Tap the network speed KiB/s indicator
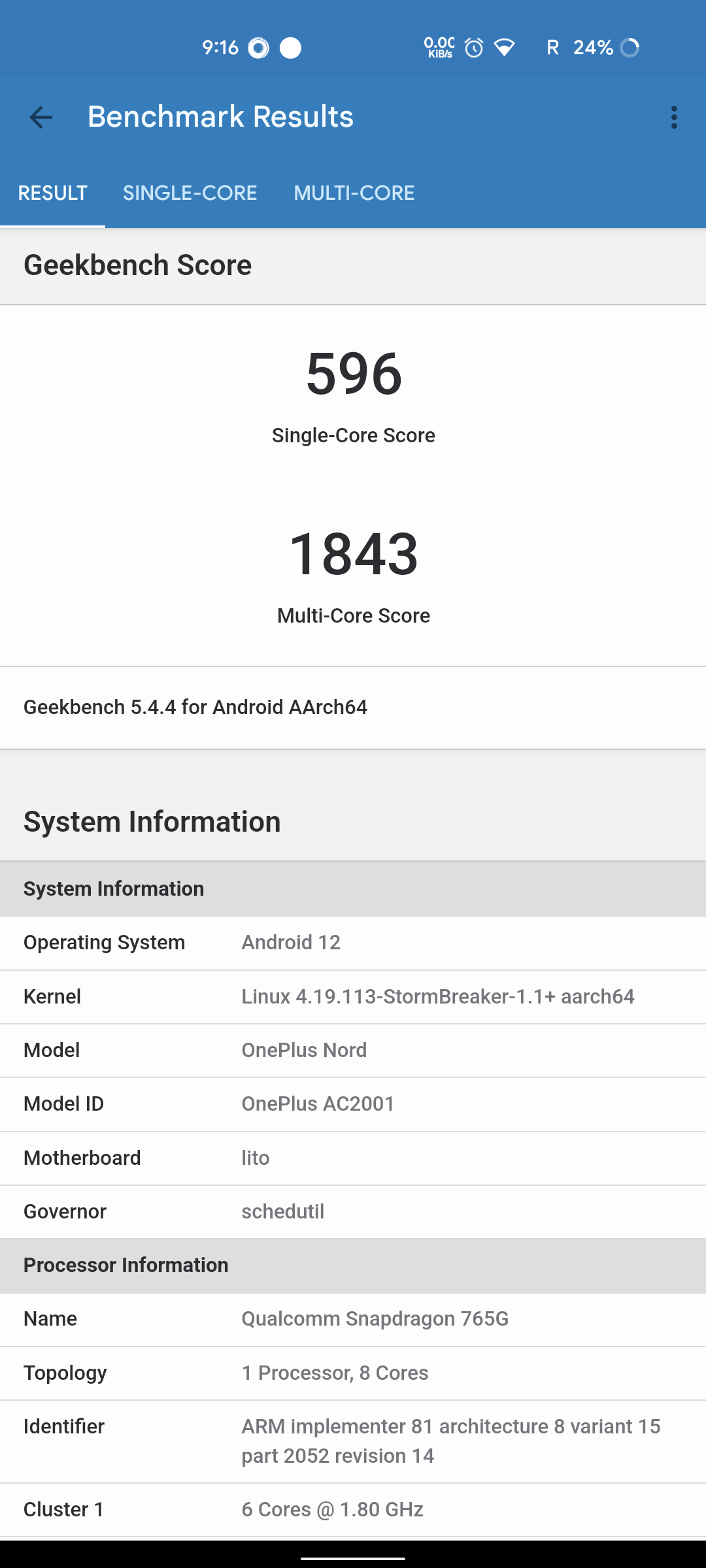 439,48
